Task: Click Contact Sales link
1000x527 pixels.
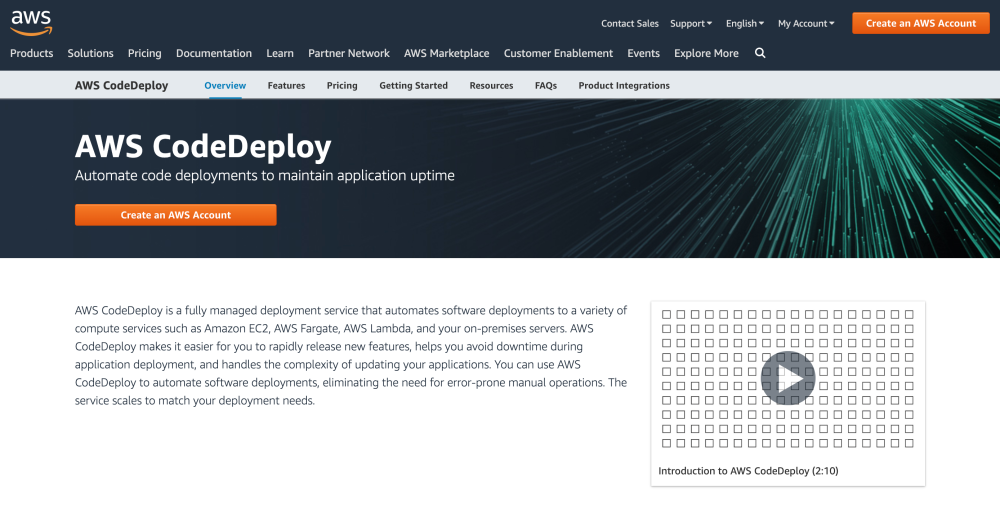Action: [x=629, y=24]
